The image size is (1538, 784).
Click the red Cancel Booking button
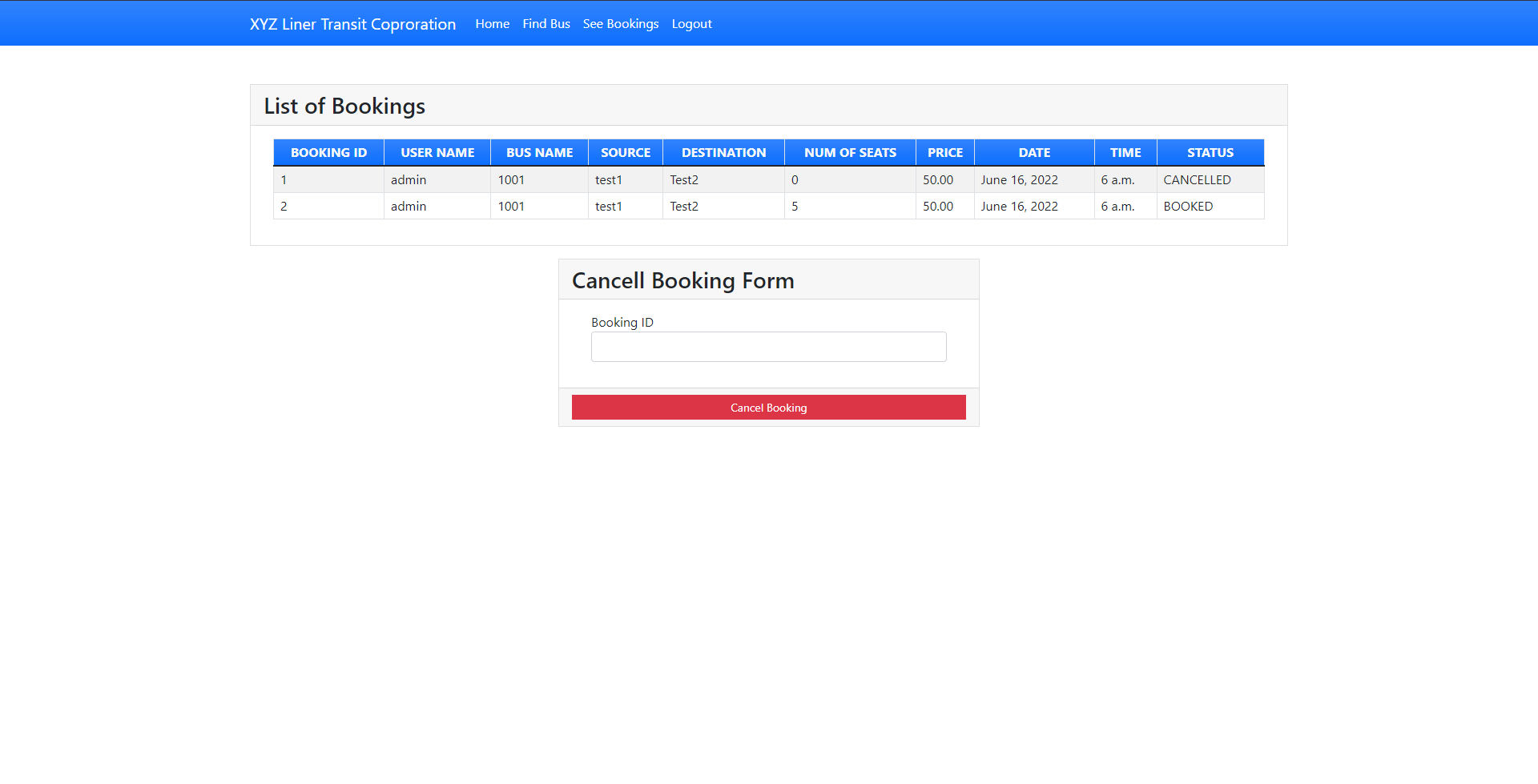tap(769, 408)
